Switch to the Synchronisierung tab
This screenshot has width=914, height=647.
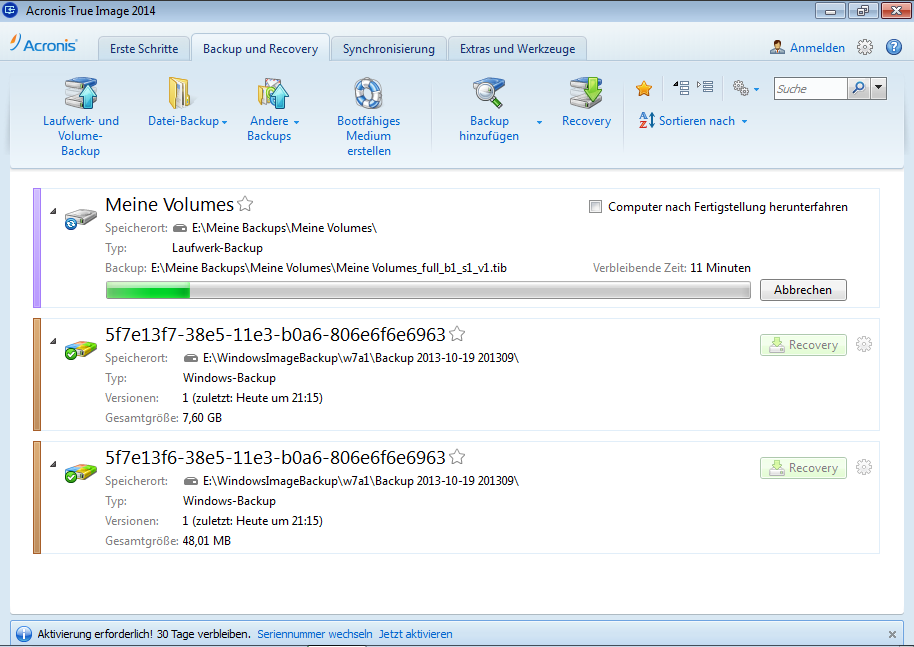coord(388,48)
